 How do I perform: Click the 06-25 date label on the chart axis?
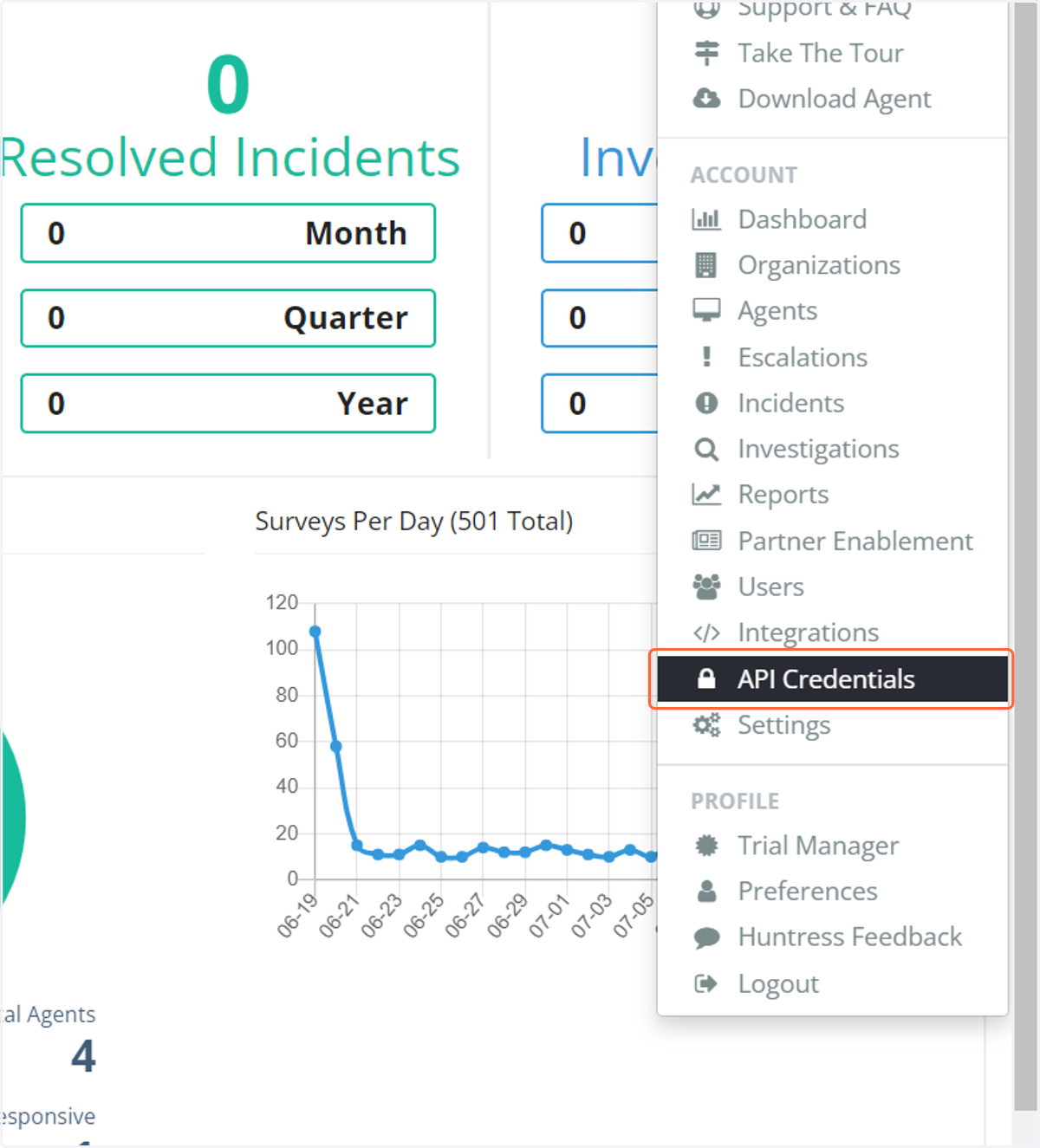pos(424,915)
